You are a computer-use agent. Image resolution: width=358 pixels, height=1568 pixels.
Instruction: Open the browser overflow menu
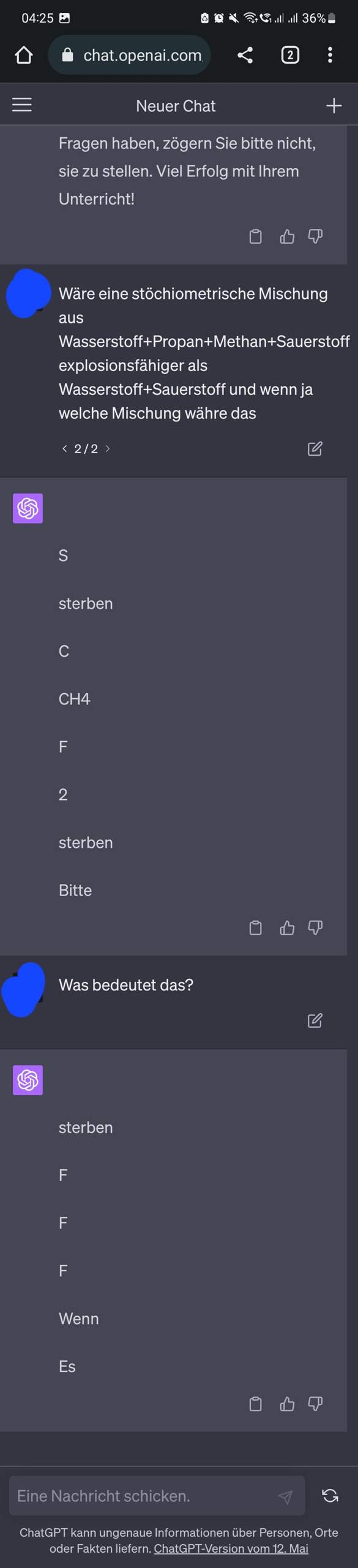pos(330,55)
